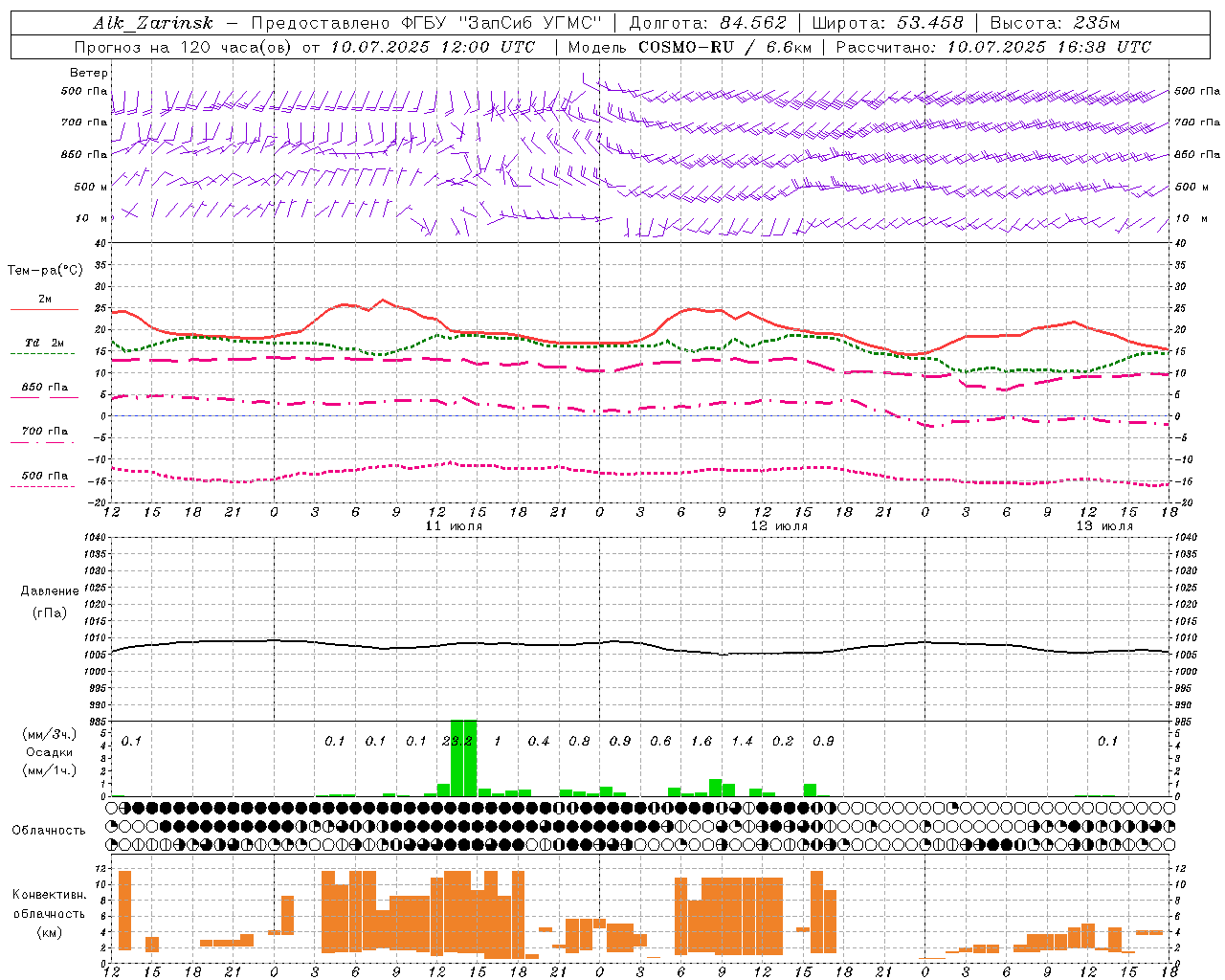Click the 1.6 precipitation total value
This screenshot has width=1225, height=980.
pyautogui.click(x=702, y=741)
